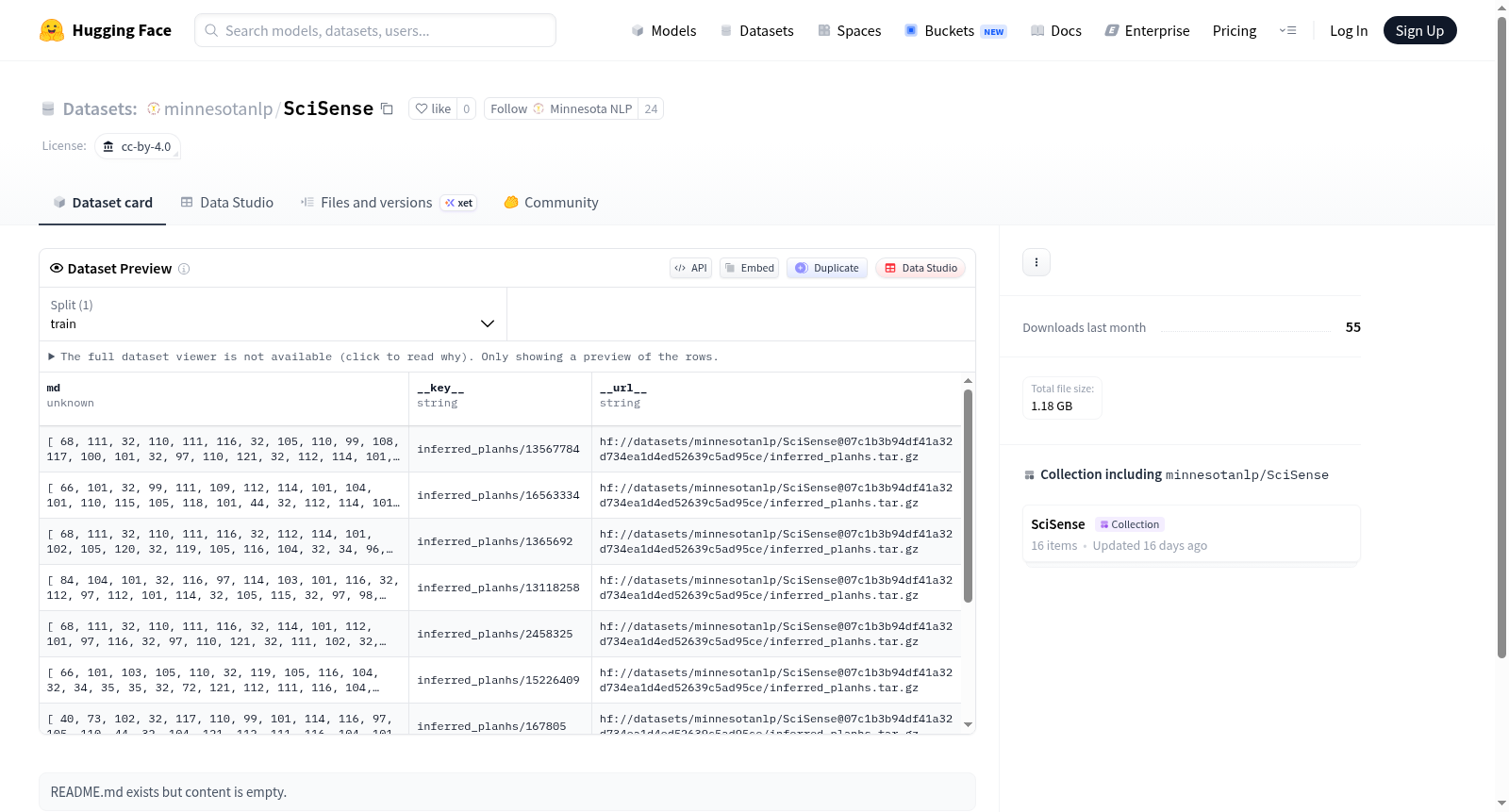Click cell inferred_planhs/15226409

coord(500,680)
